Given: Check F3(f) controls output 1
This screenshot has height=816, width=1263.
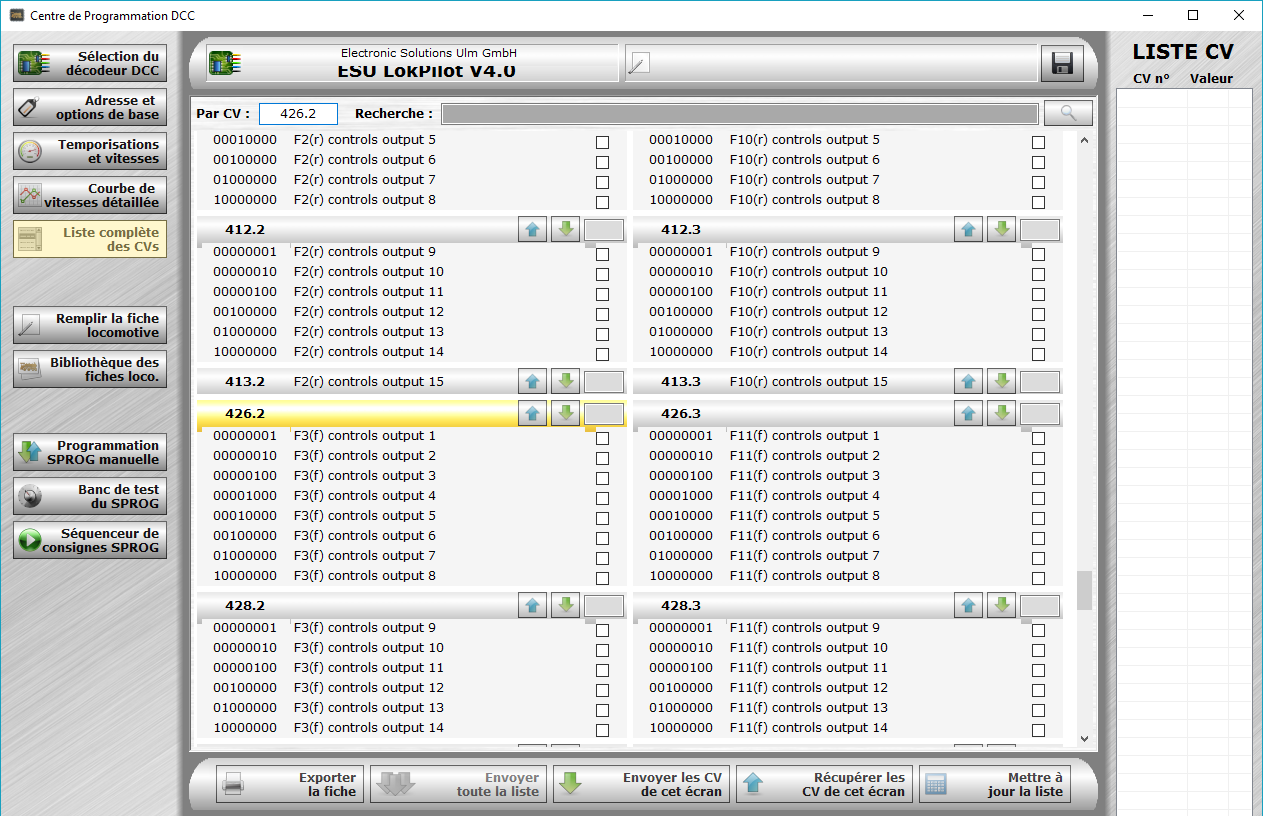Looking at the screenshot, I should point(602,438).
